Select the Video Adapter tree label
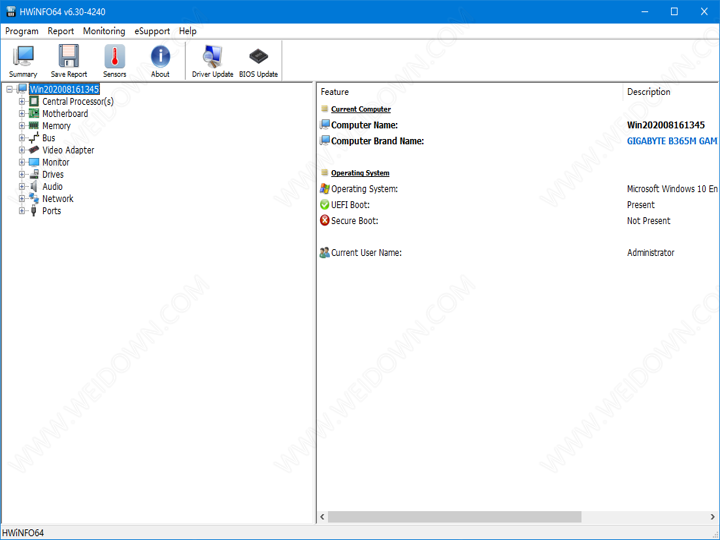The image size is (720, 540). [x=68, y=150]
